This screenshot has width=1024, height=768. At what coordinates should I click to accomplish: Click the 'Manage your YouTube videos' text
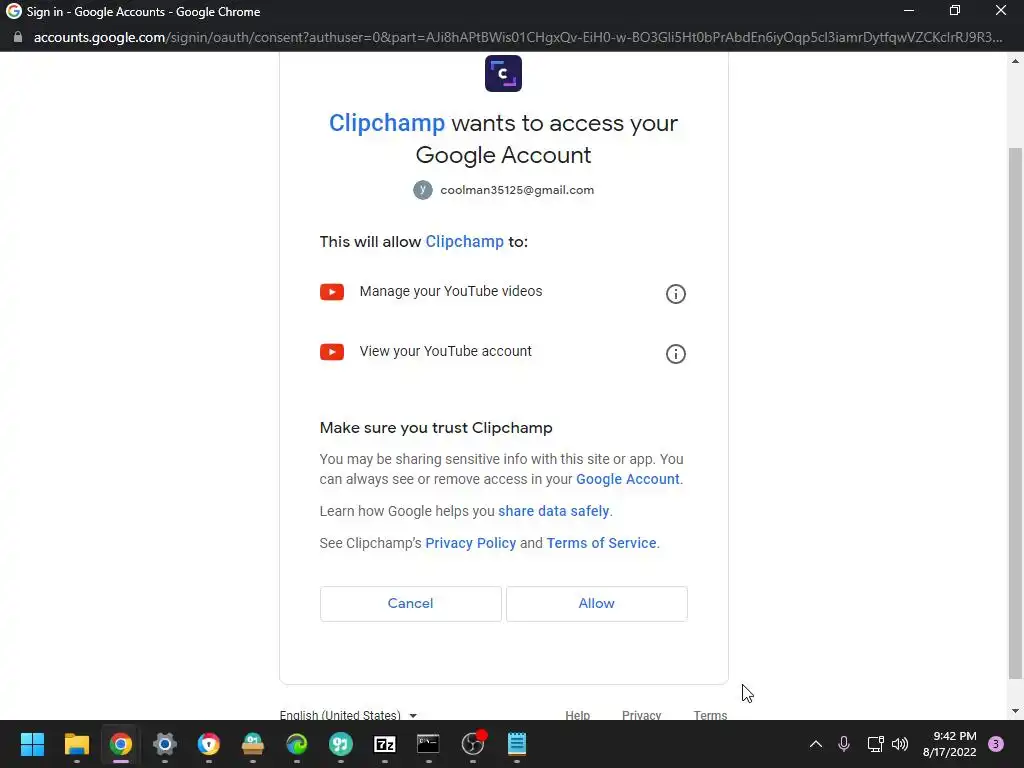451,291
